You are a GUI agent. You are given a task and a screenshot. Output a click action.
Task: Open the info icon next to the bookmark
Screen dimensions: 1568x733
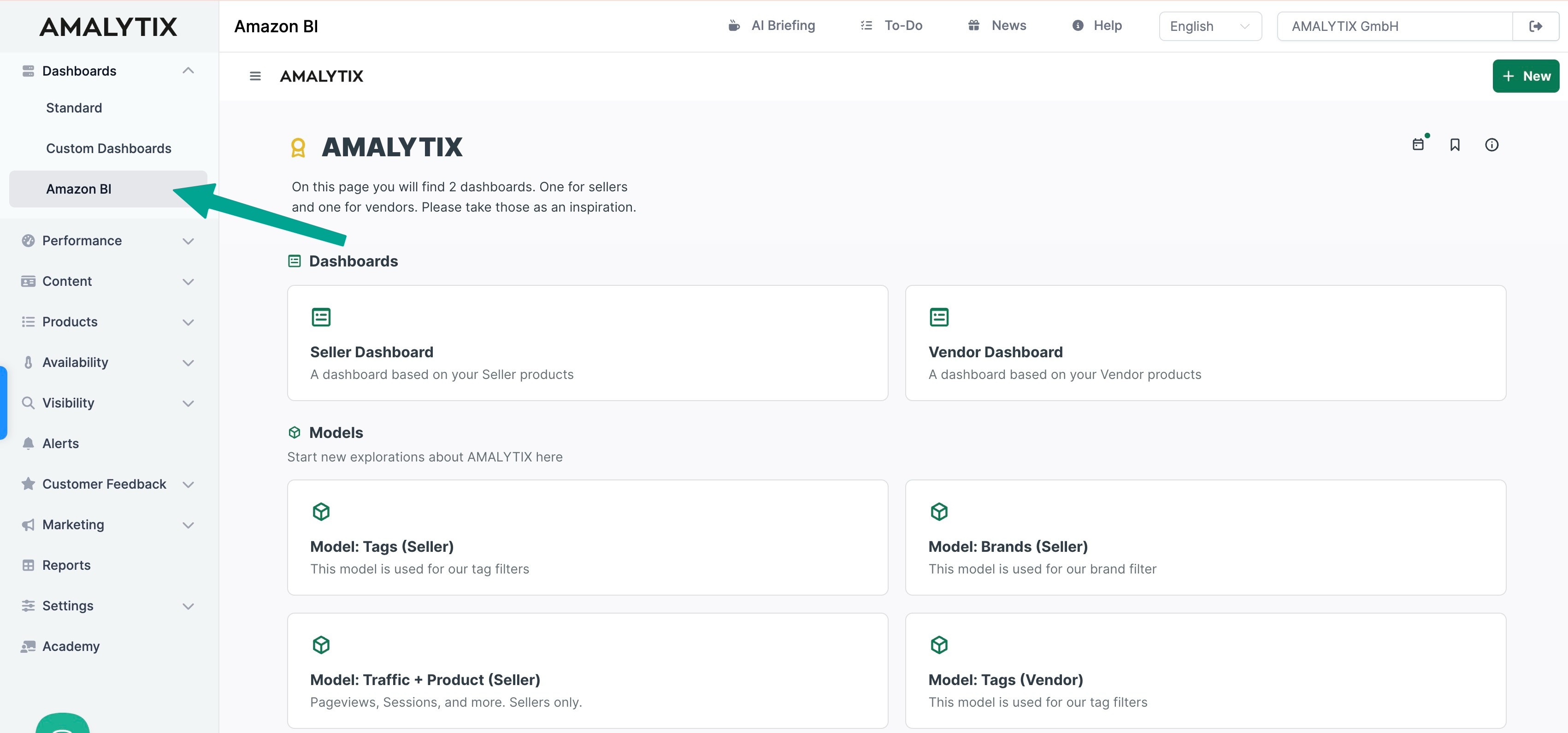(1491, 144)
